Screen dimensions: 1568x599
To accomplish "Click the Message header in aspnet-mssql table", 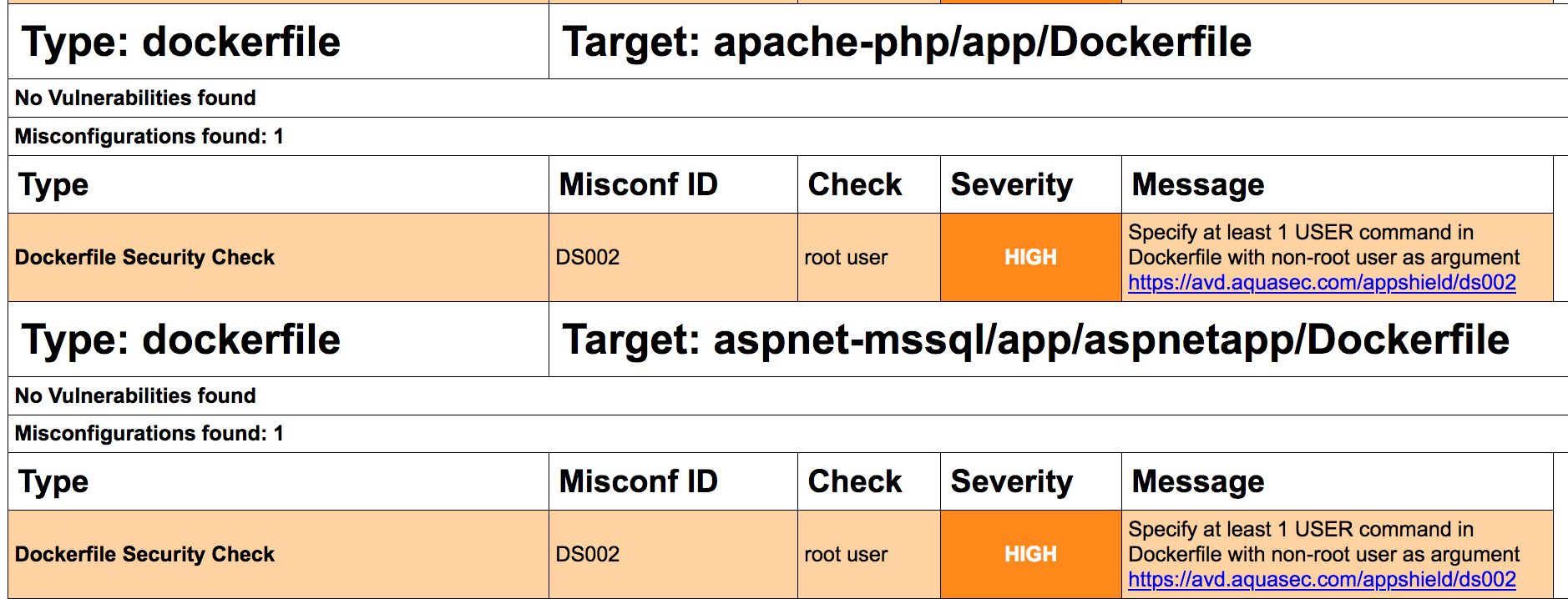I will click(x=1198, y=482).
